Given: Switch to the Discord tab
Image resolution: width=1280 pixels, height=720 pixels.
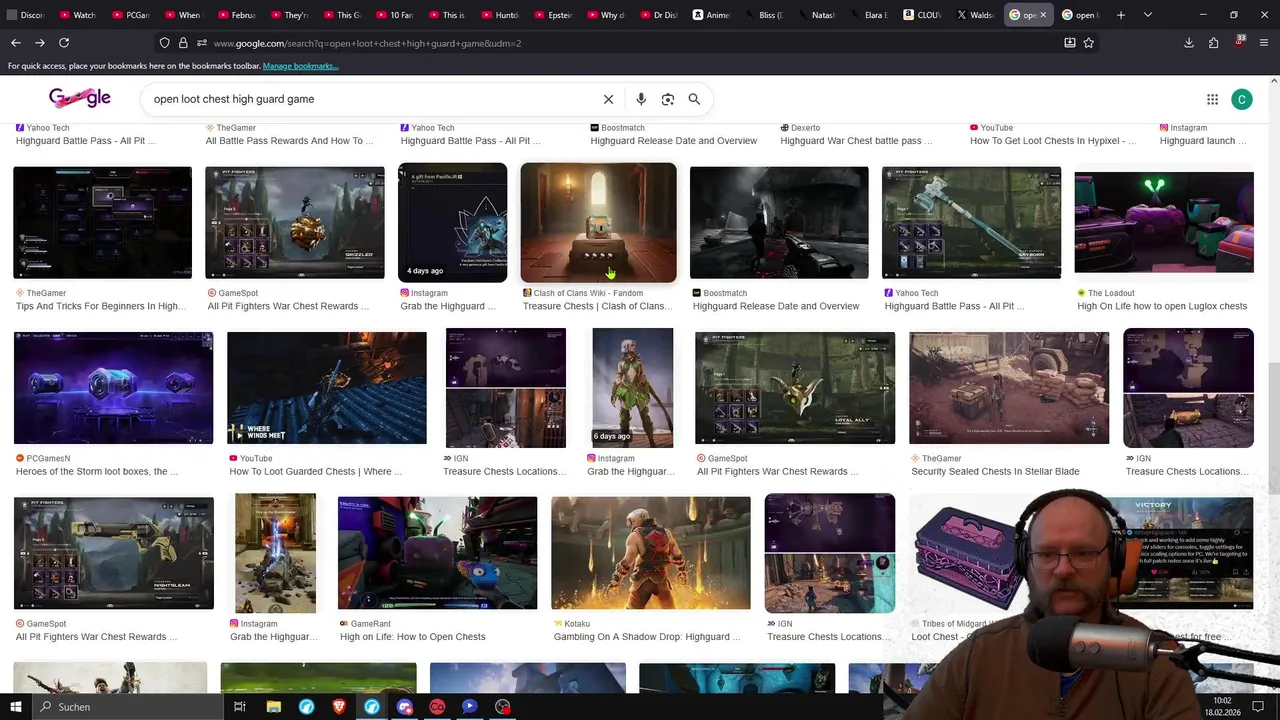Looking at the screenshot, I should tap(25, 15).
